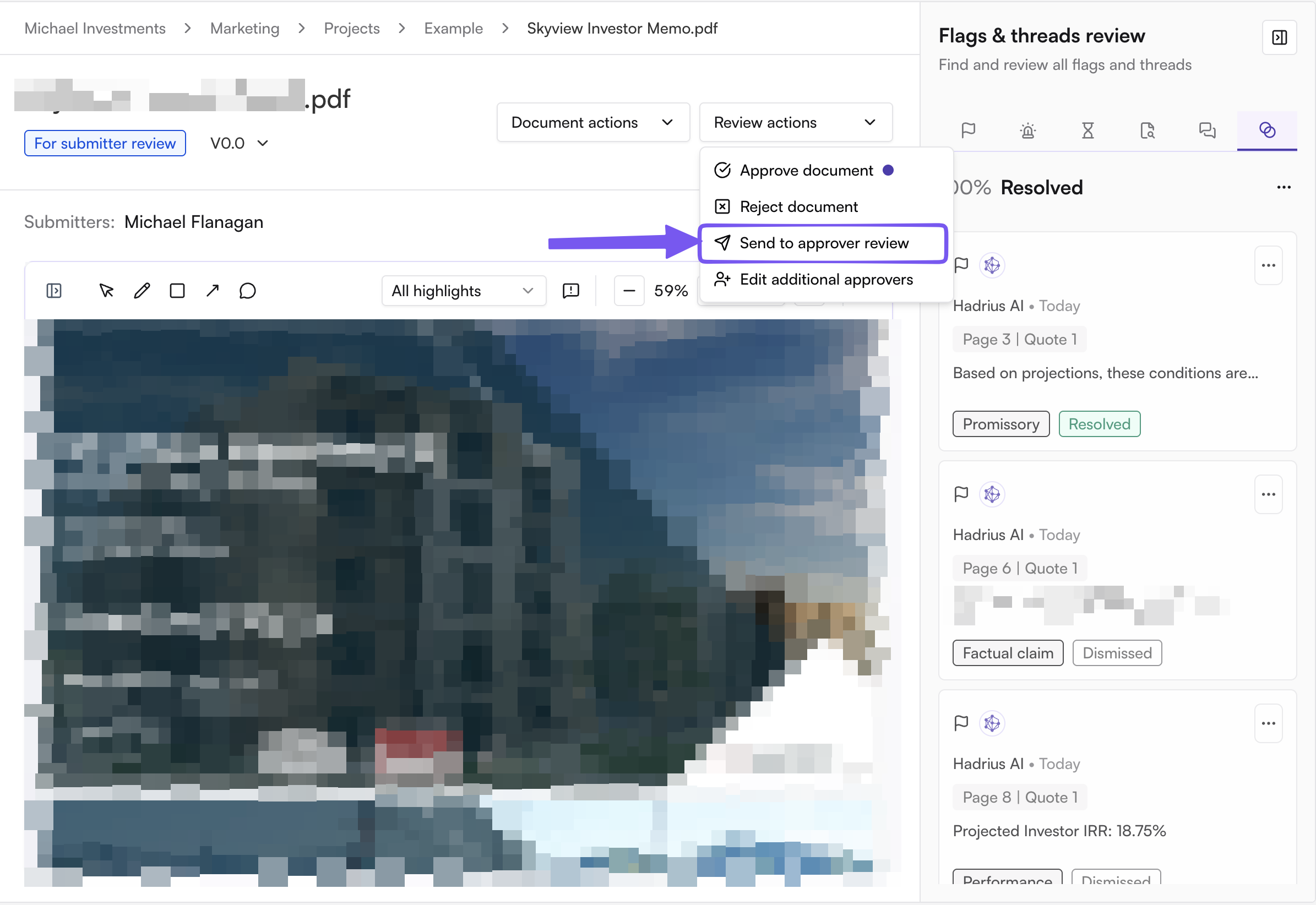Open options for the Page 6 flag card

coord(1268,494)
